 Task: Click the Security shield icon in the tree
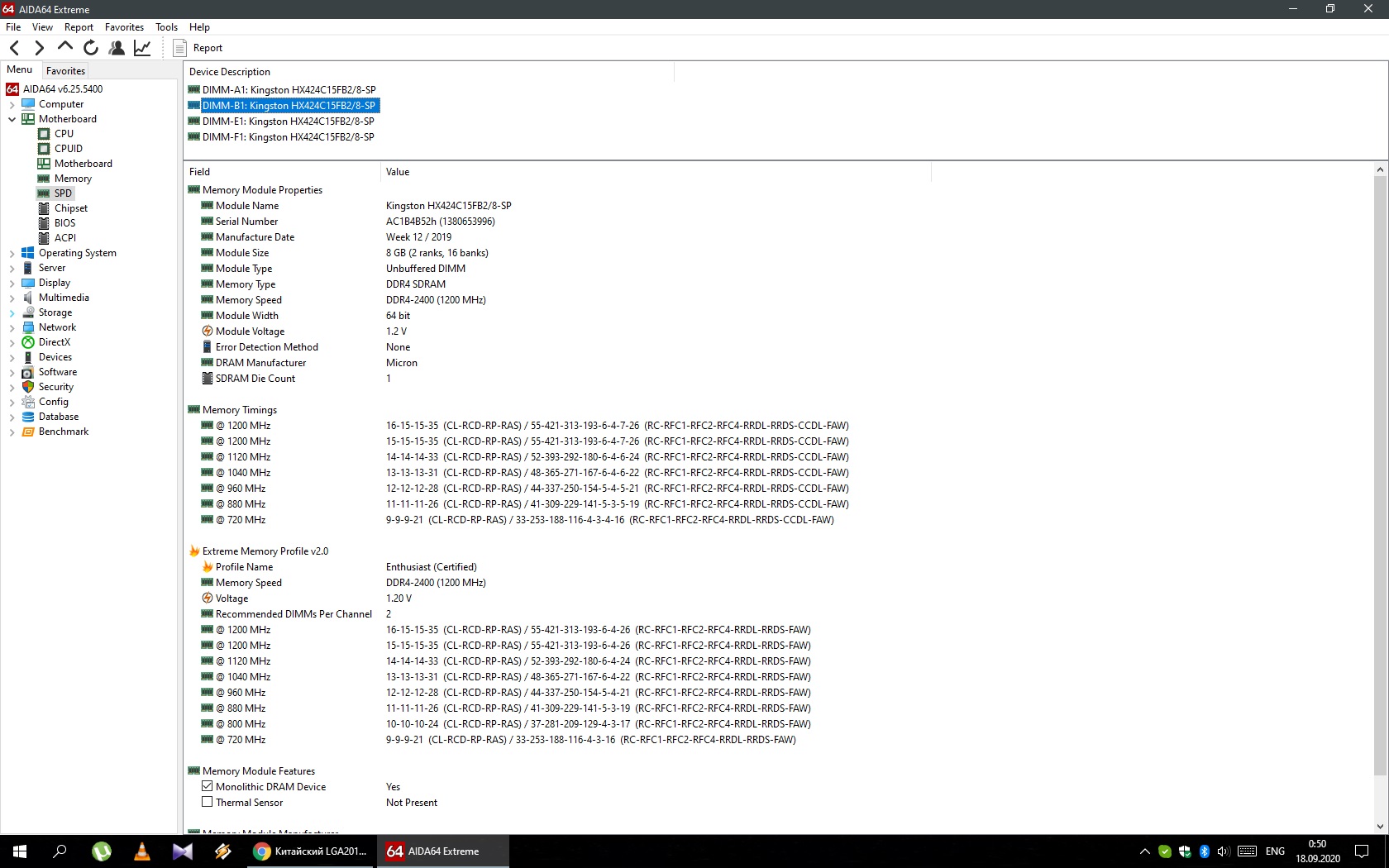point(28,387)
